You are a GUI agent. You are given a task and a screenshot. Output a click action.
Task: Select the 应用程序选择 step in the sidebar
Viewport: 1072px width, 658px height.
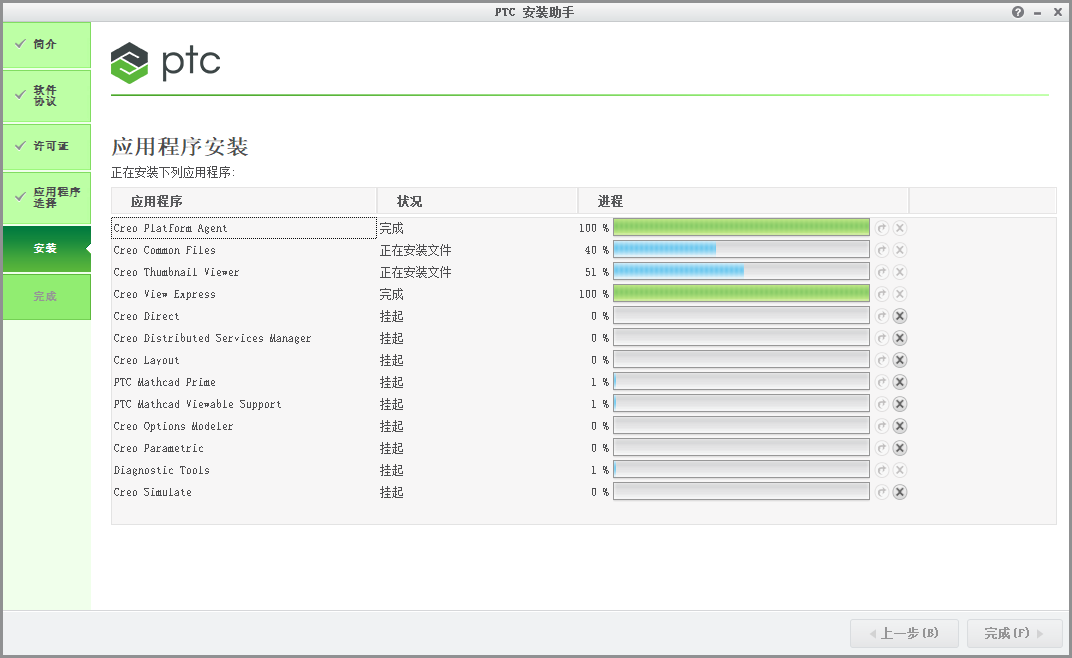click(44, 197)
